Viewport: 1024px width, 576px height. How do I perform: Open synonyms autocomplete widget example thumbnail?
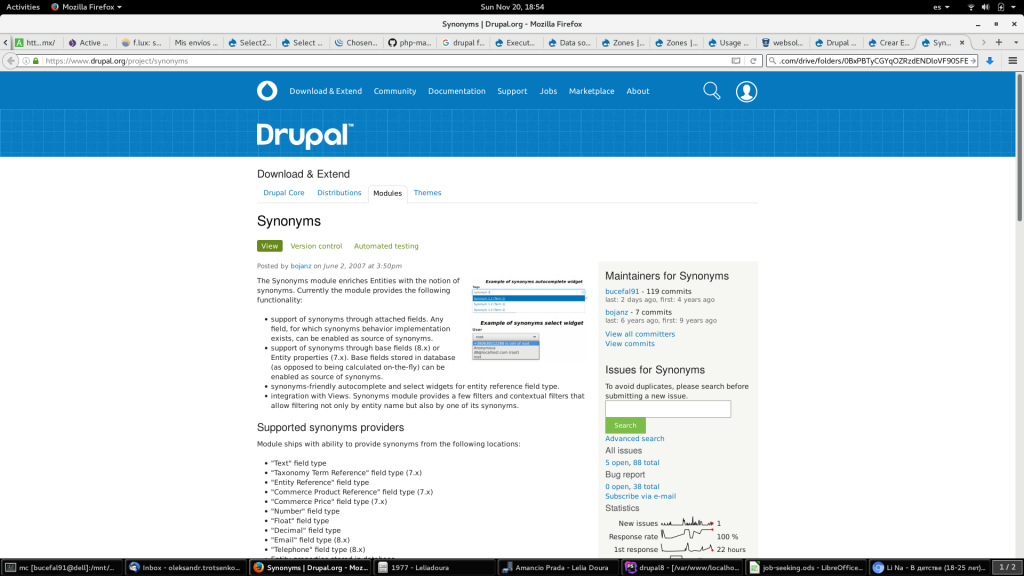(528, 296)
